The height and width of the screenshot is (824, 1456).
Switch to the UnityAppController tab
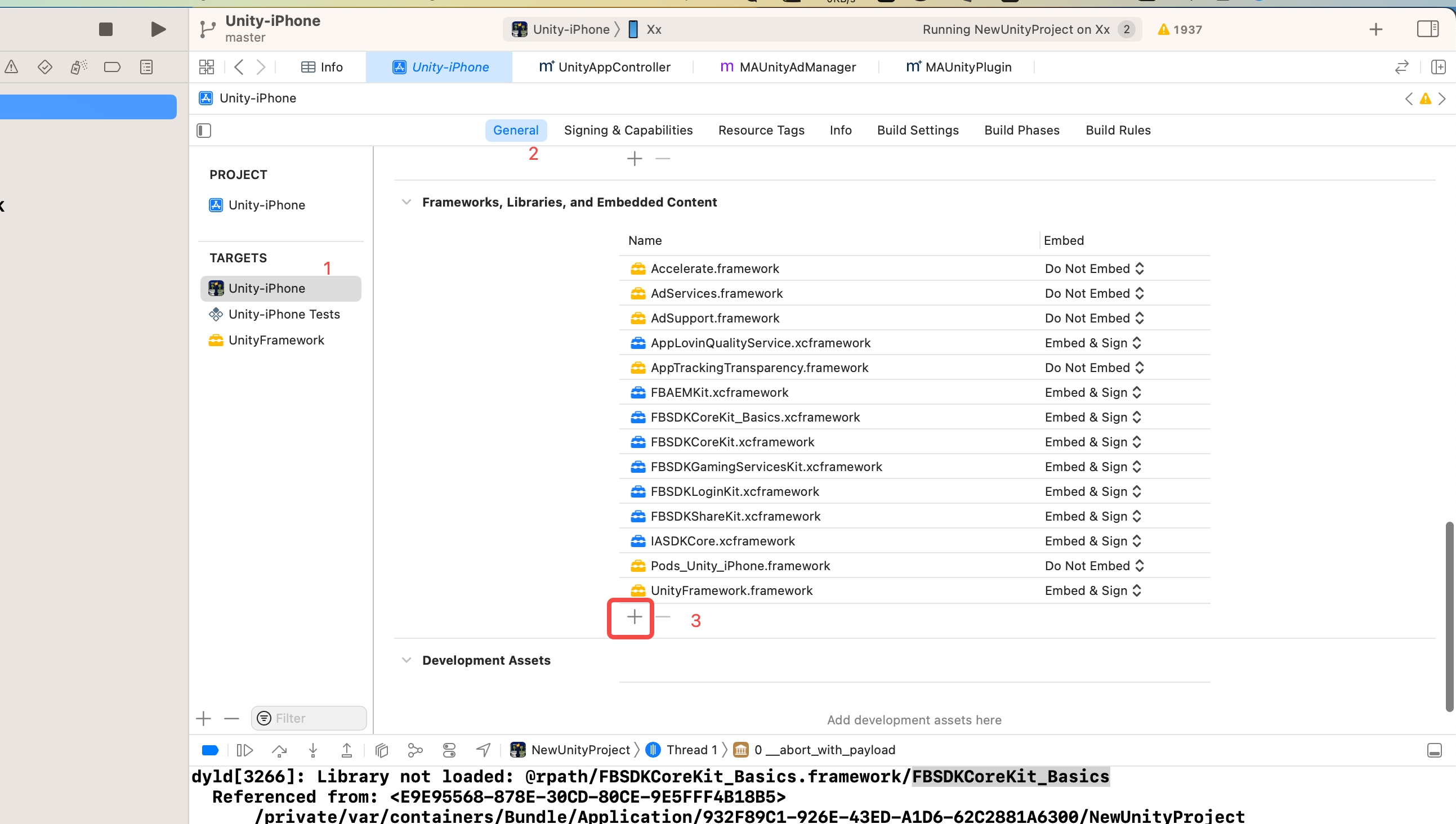pyautogui.click(x=605, y=67)
